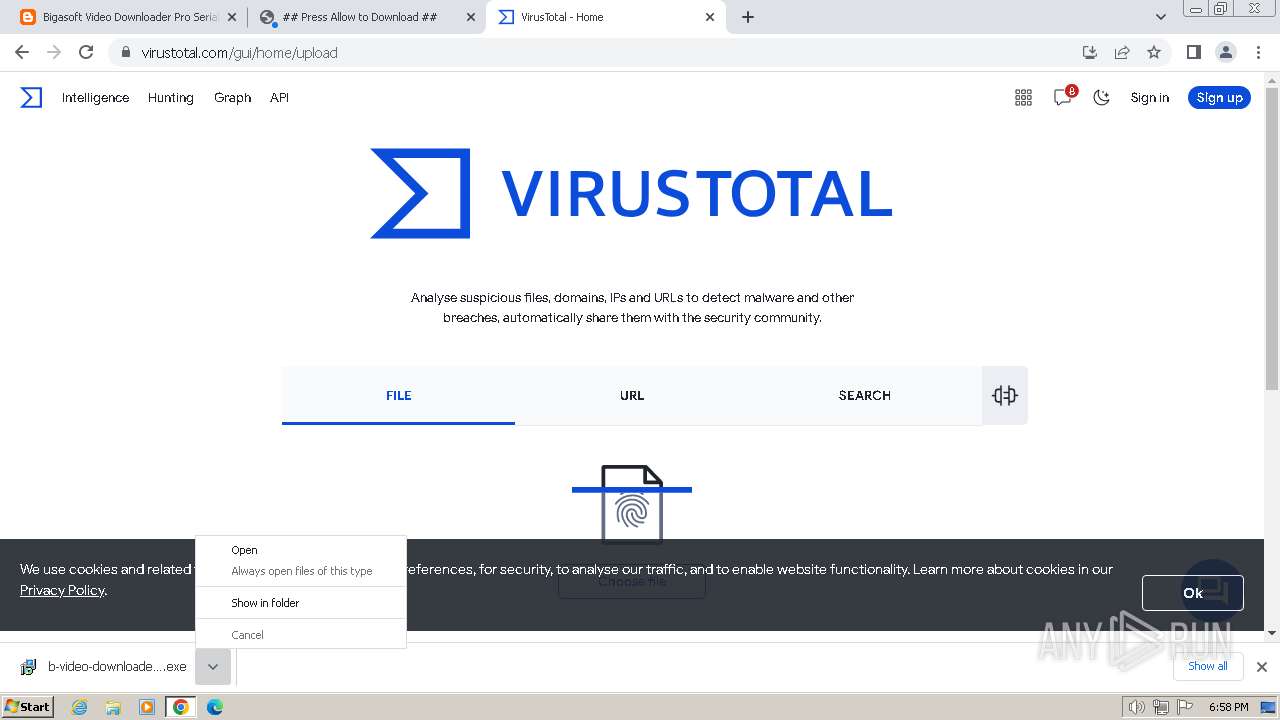Switch to the SEARCH tab

865,395
